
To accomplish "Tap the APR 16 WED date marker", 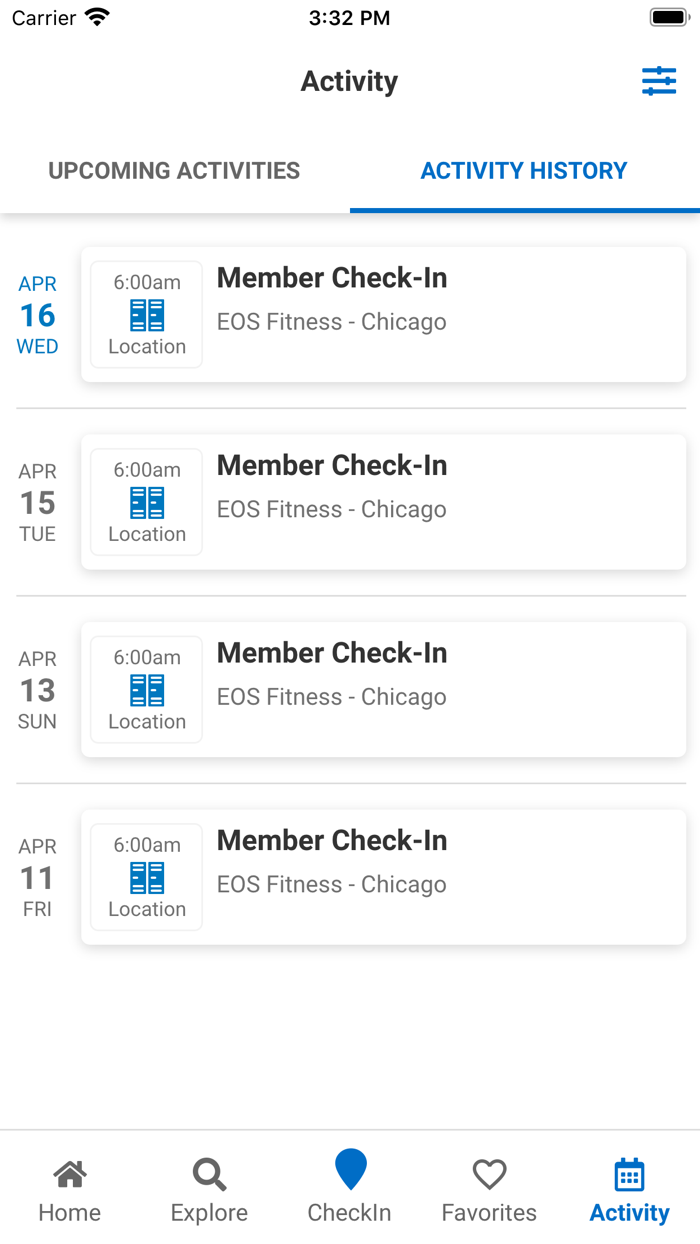I will 37,314.
